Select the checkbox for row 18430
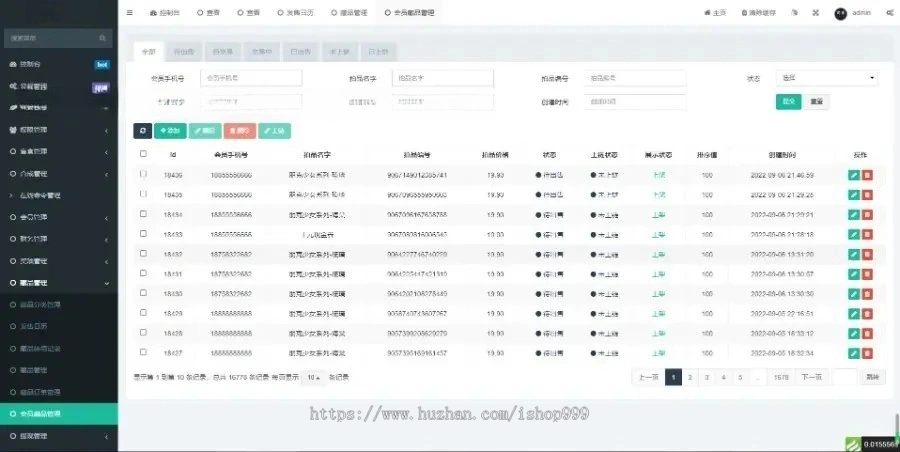Viewport: 900px width, 452px height. (143, 293)
